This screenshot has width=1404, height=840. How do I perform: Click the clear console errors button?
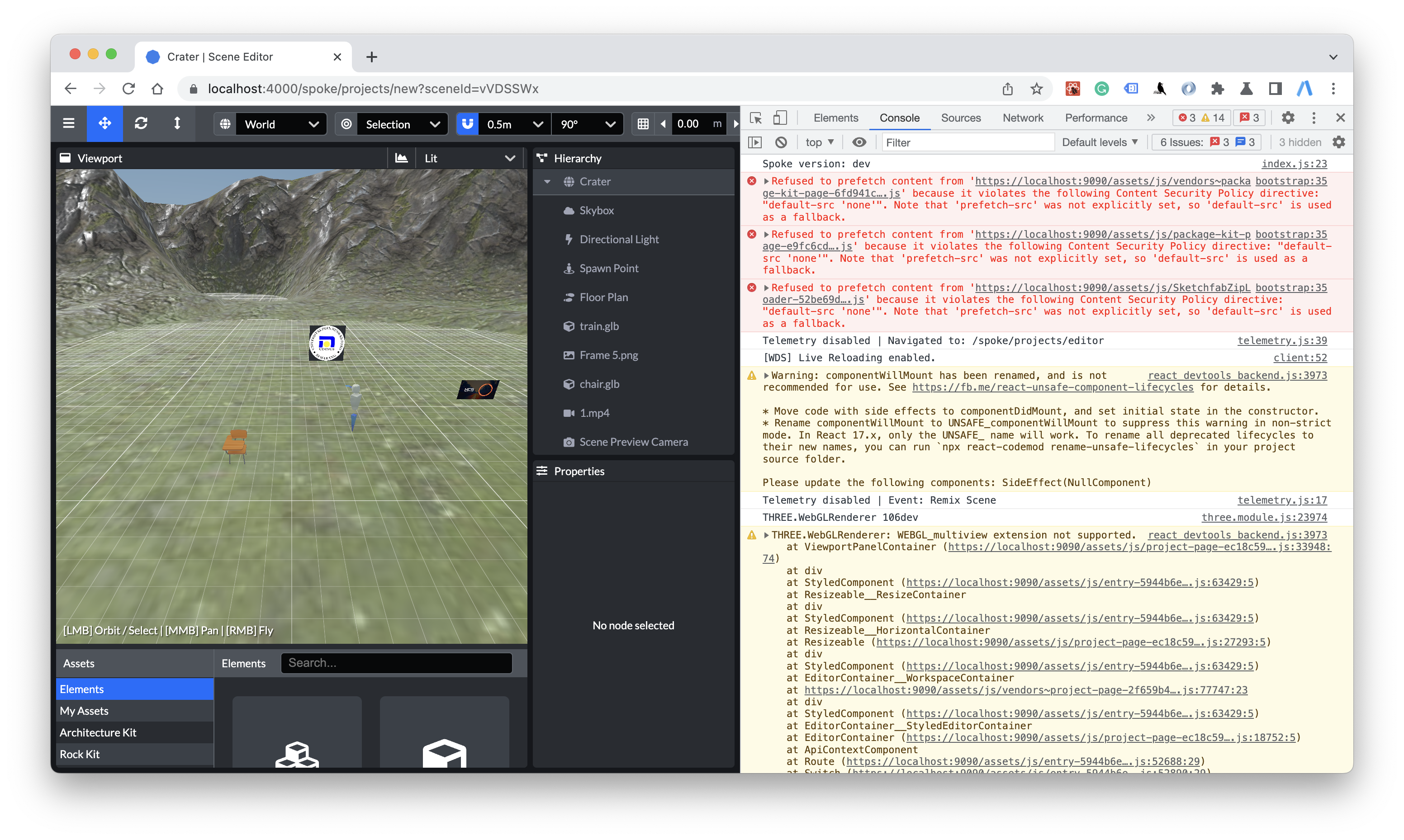(x=782, y=141)
